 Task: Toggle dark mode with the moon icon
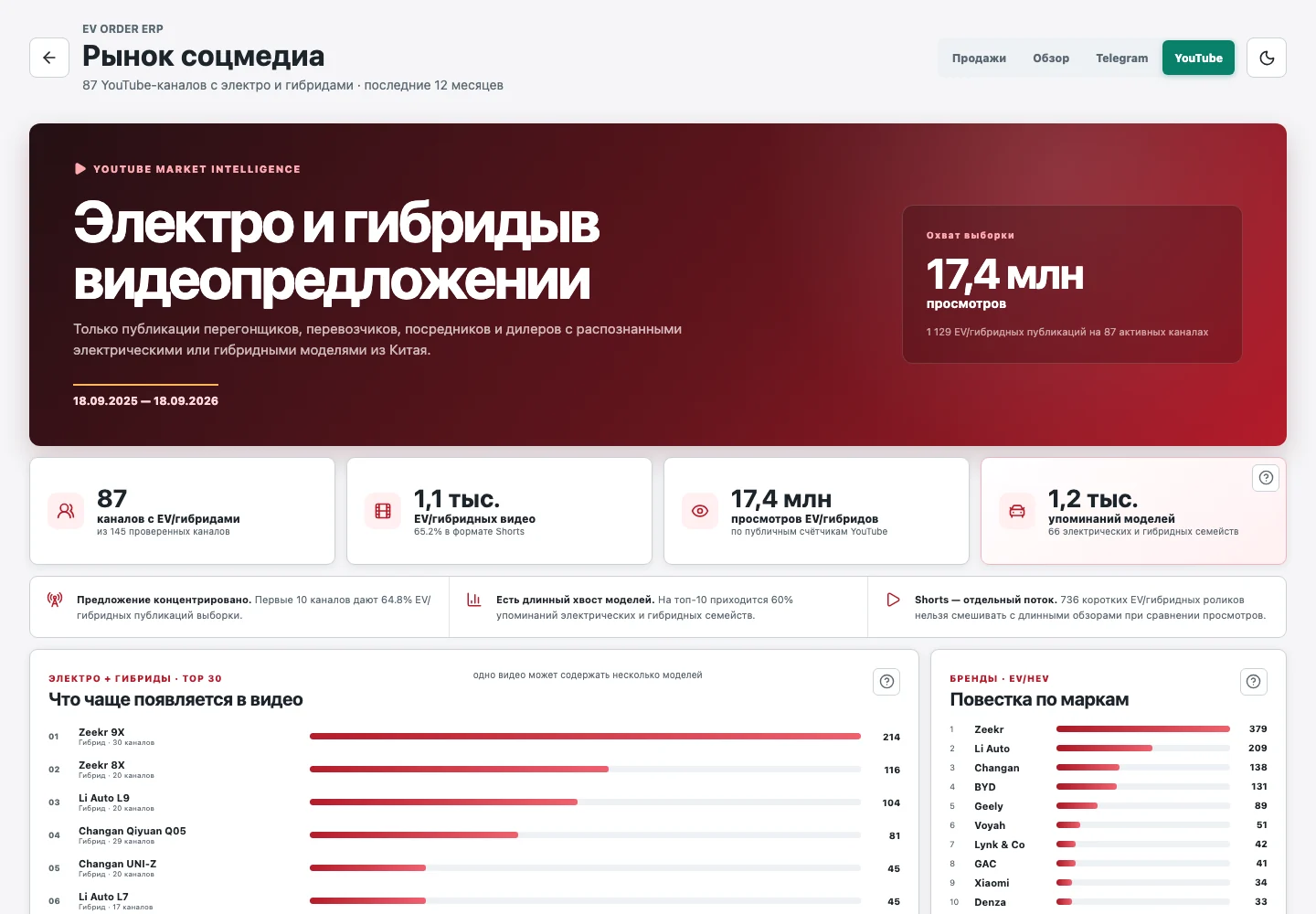[1267, 58]
